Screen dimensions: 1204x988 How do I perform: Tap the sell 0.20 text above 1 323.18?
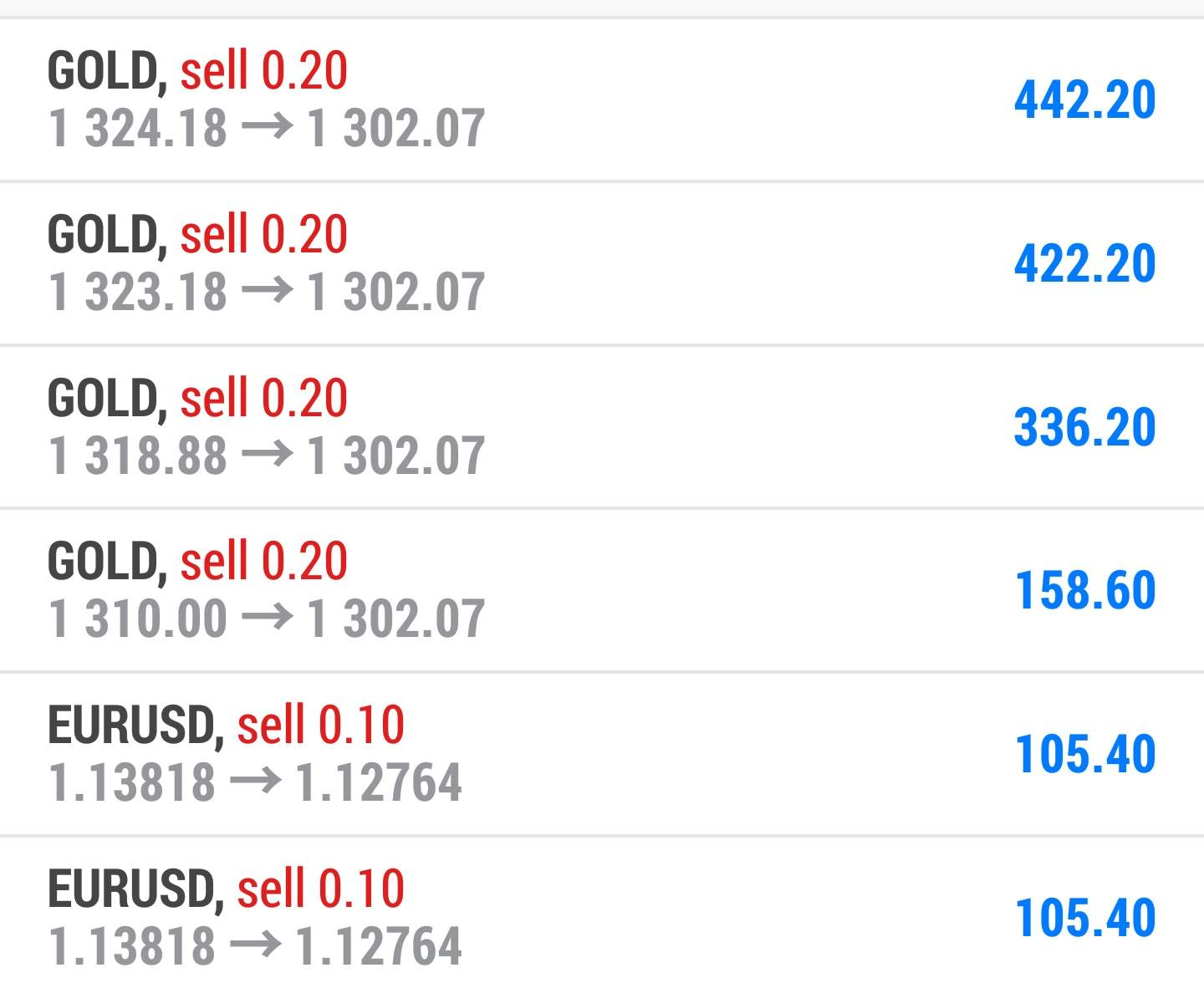tap(263, 234)
